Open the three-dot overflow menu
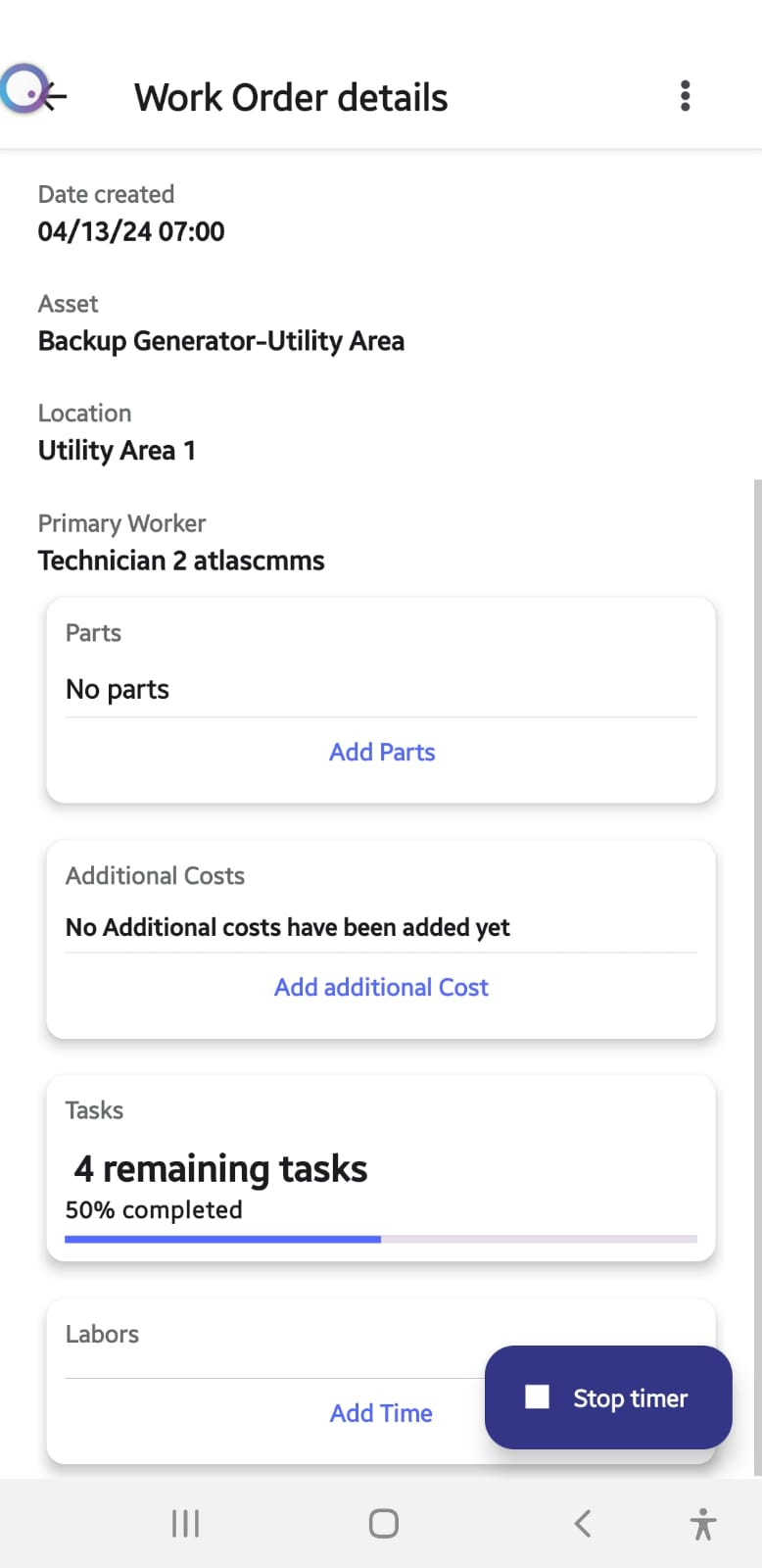The image size is (762, 1568). tap(685, 96)
